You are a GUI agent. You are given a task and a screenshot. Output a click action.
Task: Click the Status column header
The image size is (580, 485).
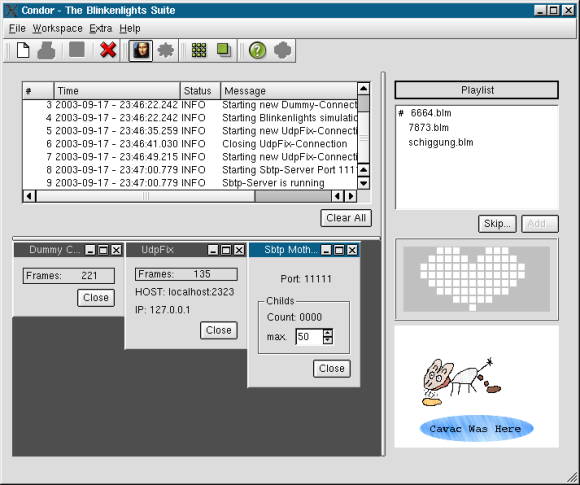200,91
